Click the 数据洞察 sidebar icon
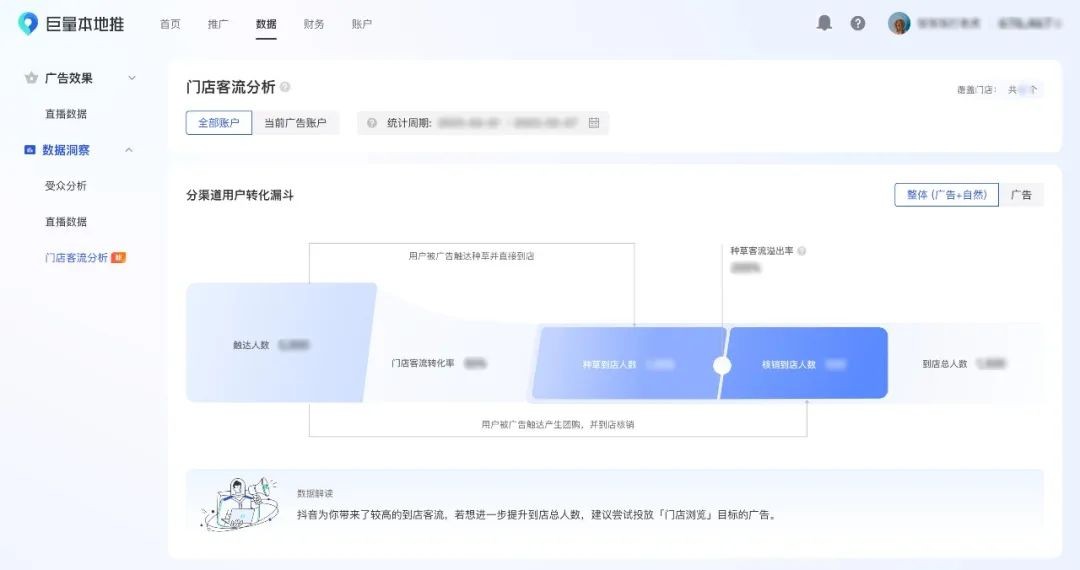This screenshot has width=1080, height=570. (30, 150)
